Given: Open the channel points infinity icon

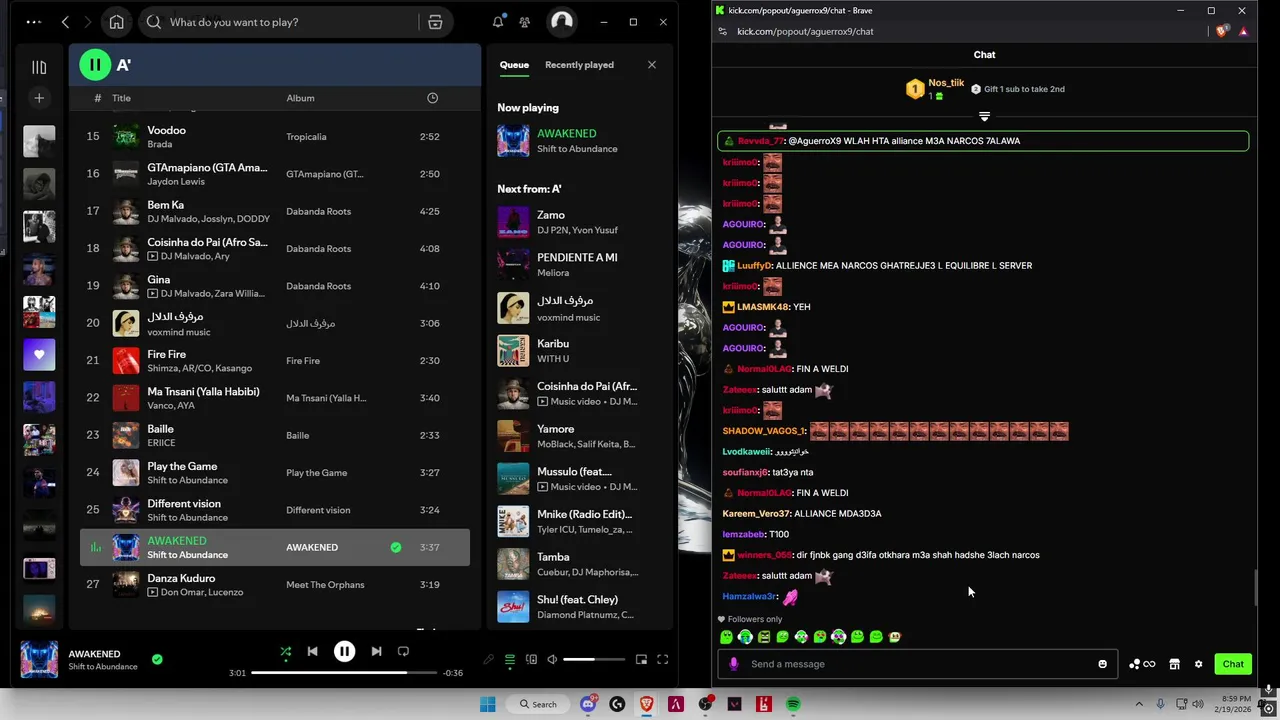Looking at the screenshot, I should pyautogui.click(x=1141, y=664).
